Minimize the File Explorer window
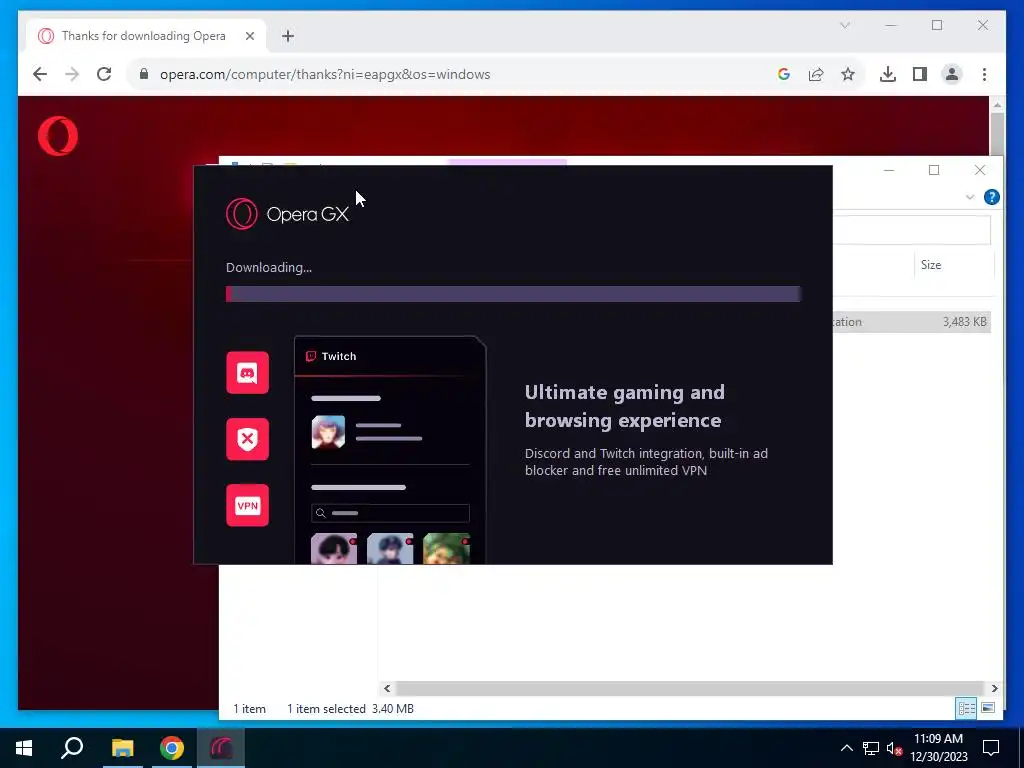This screenshot has height=768, width=1024. coord(889,170)
